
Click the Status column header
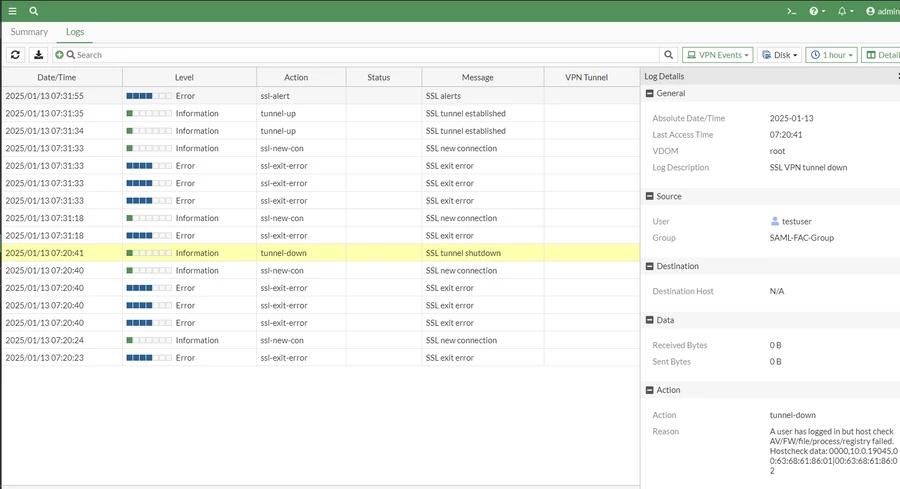(x=379, y=77)
